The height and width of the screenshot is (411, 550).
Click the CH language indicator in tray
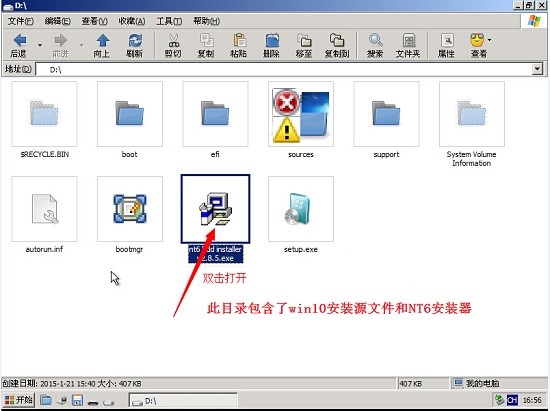512,400
